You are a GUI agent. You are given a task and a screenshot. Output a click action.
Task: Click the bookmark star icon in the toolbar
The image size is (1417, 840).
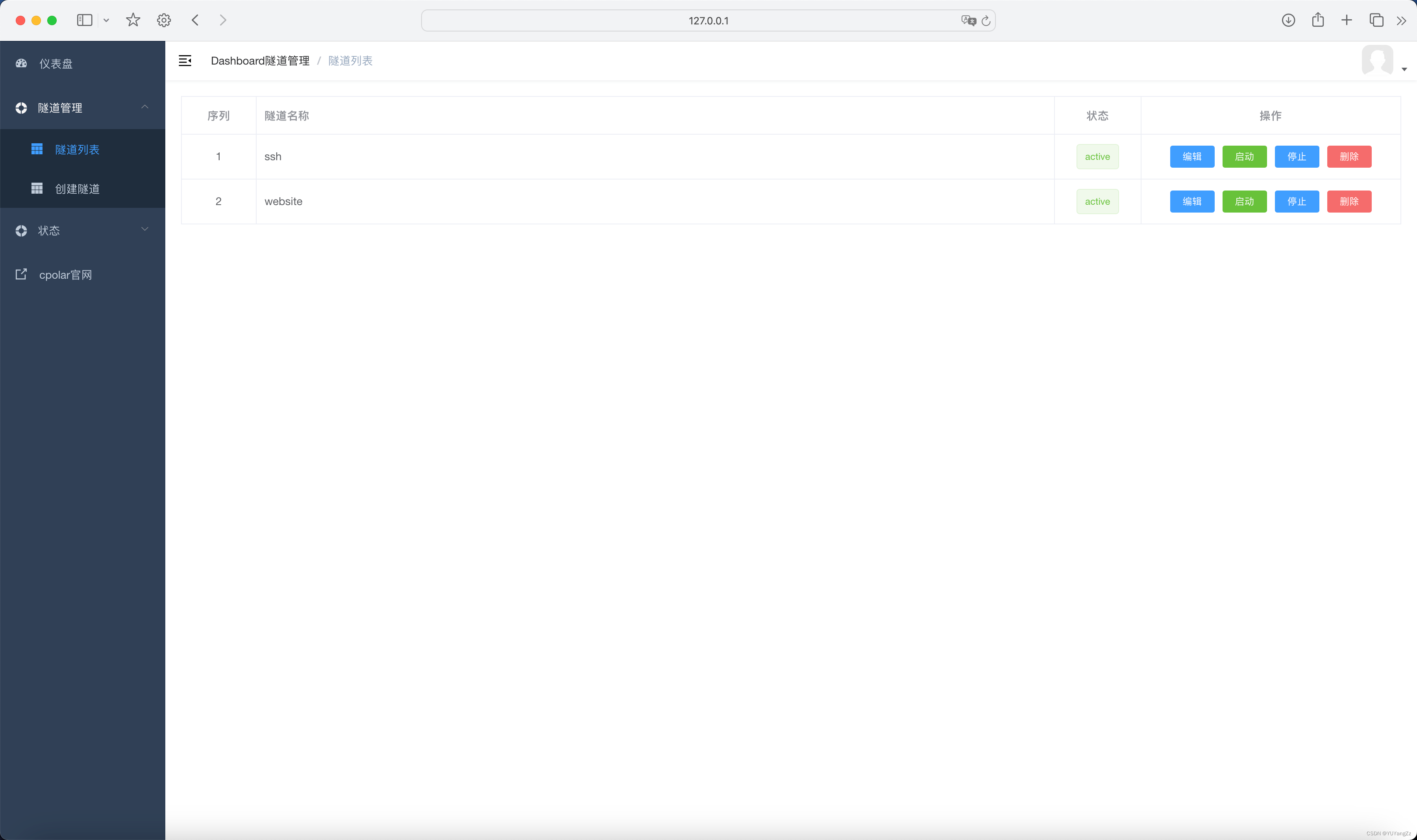click(x=133, y=20)
